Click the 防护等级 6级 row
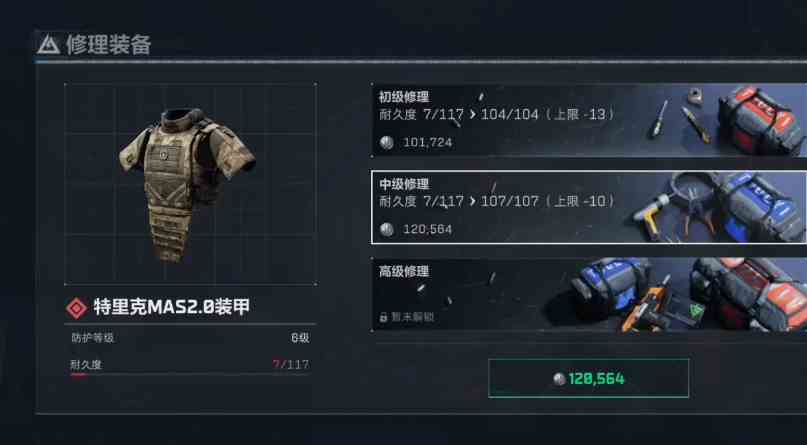The height and width of the screenshot is (445, 807). pyautogui.click(x=190, y=338)
